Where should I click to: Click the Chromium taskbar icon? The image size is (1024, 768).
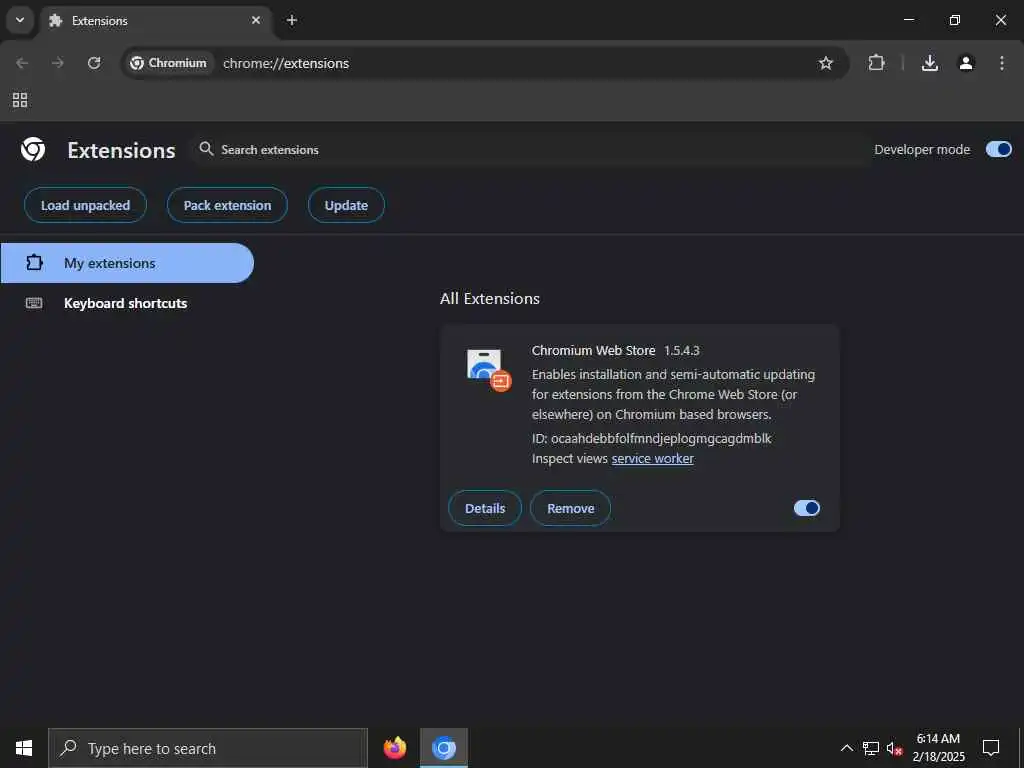(444, 748)
